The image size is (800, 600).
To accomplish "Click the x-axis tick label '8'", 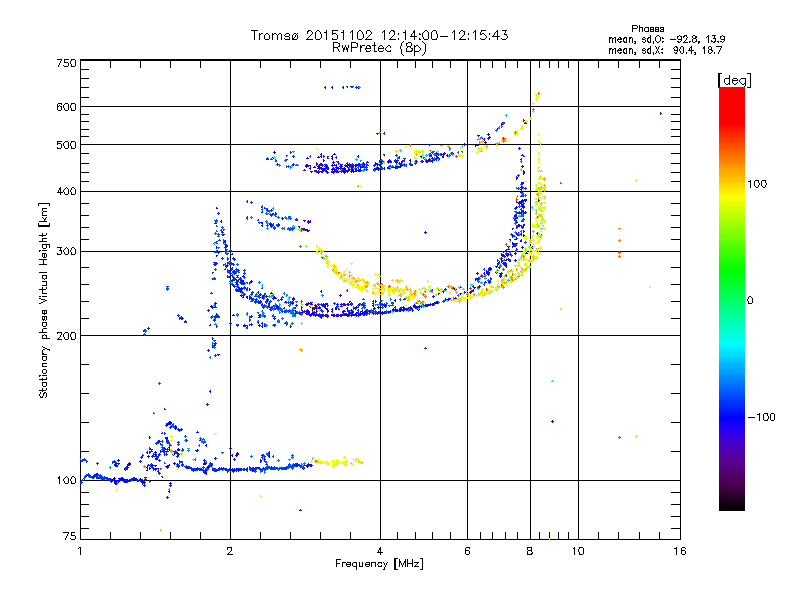I will point(530,551).
